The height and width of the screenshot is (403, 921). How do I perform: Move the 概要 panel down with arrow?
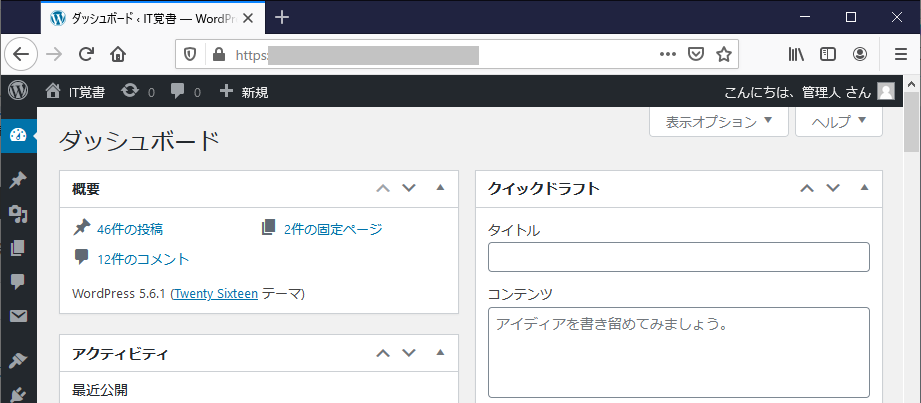point(408,188)
